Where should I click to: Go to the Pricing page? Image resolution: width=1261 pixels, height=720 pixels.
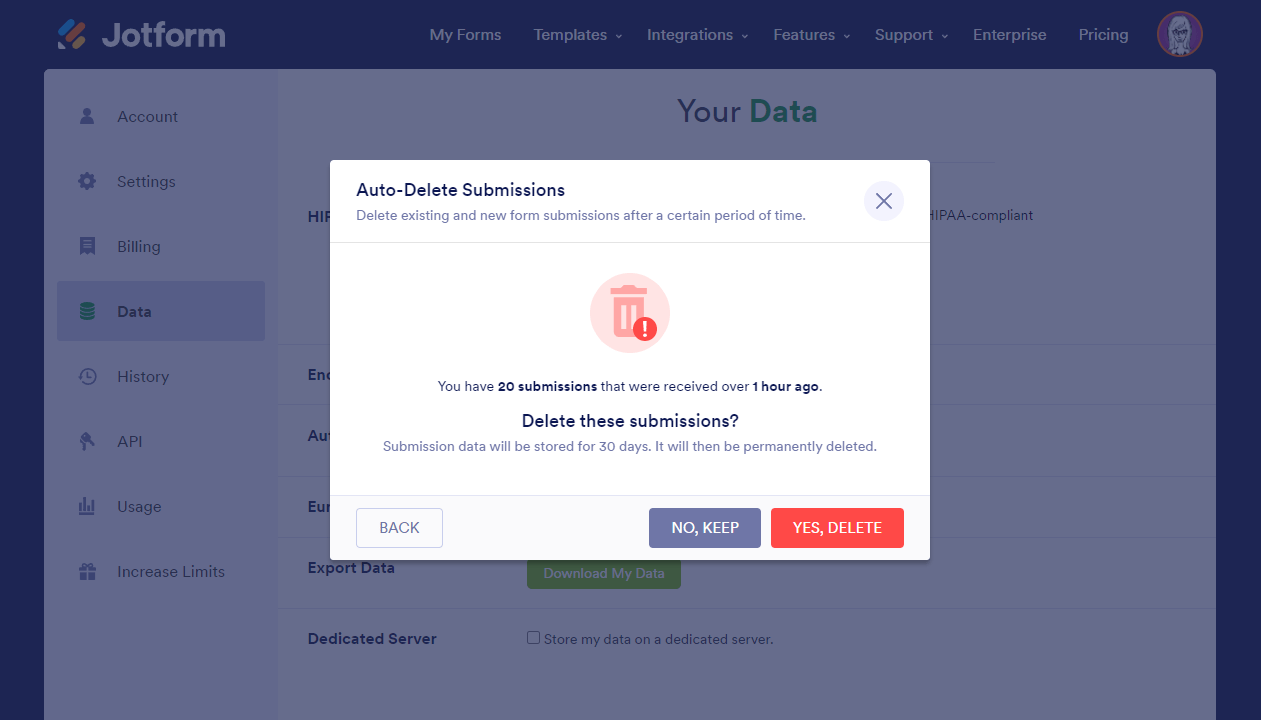(x=1103, y=35)
